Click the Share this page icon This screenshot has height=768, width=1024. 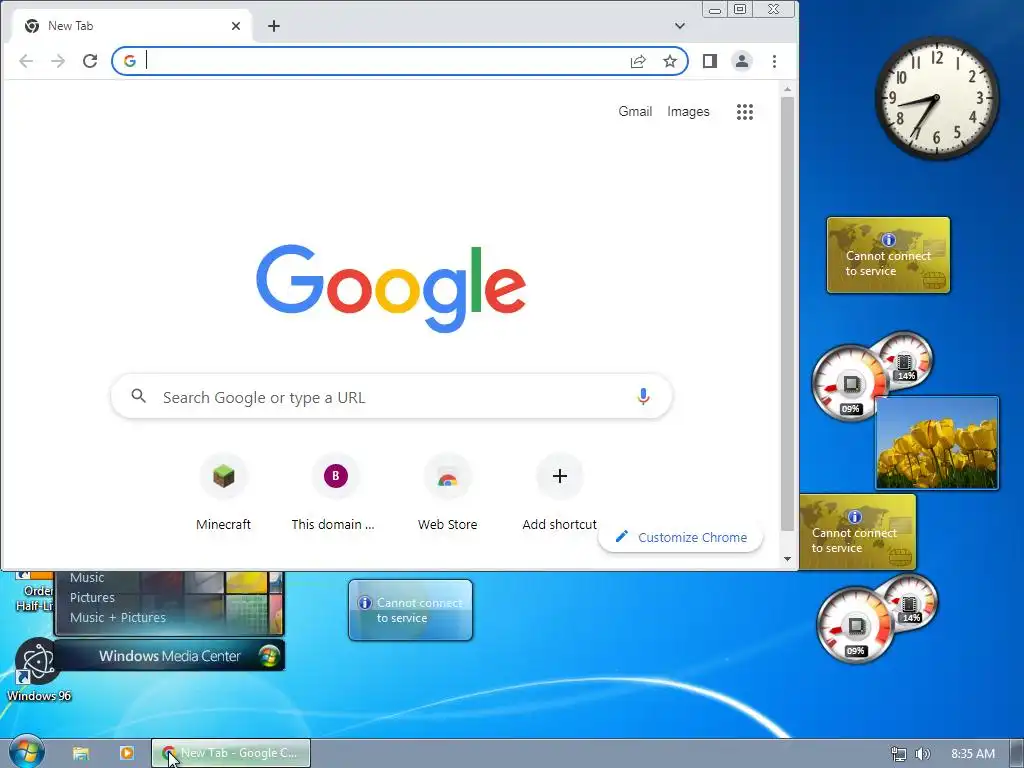coord(638,61)
